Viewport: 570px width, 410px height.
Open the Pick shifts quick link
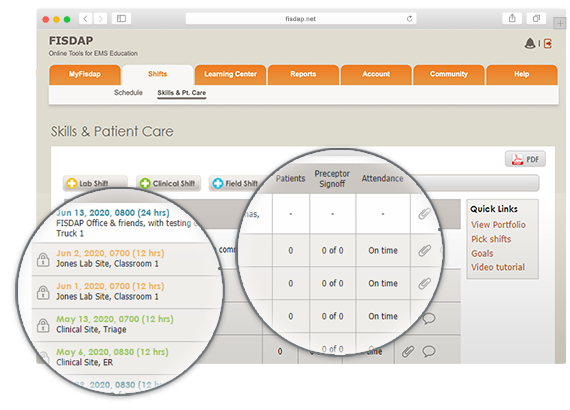pos(491,239)
